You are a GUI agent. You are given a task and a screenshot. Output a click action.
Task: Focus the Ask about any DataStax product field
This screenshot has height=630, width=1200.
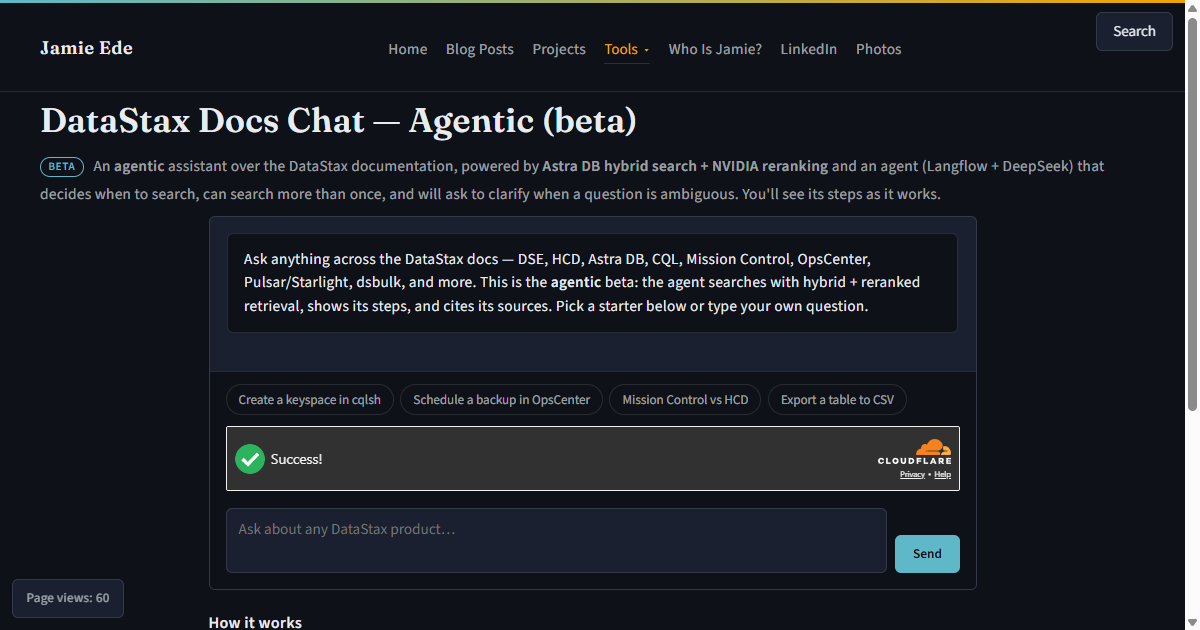click(x=556, y=540)
